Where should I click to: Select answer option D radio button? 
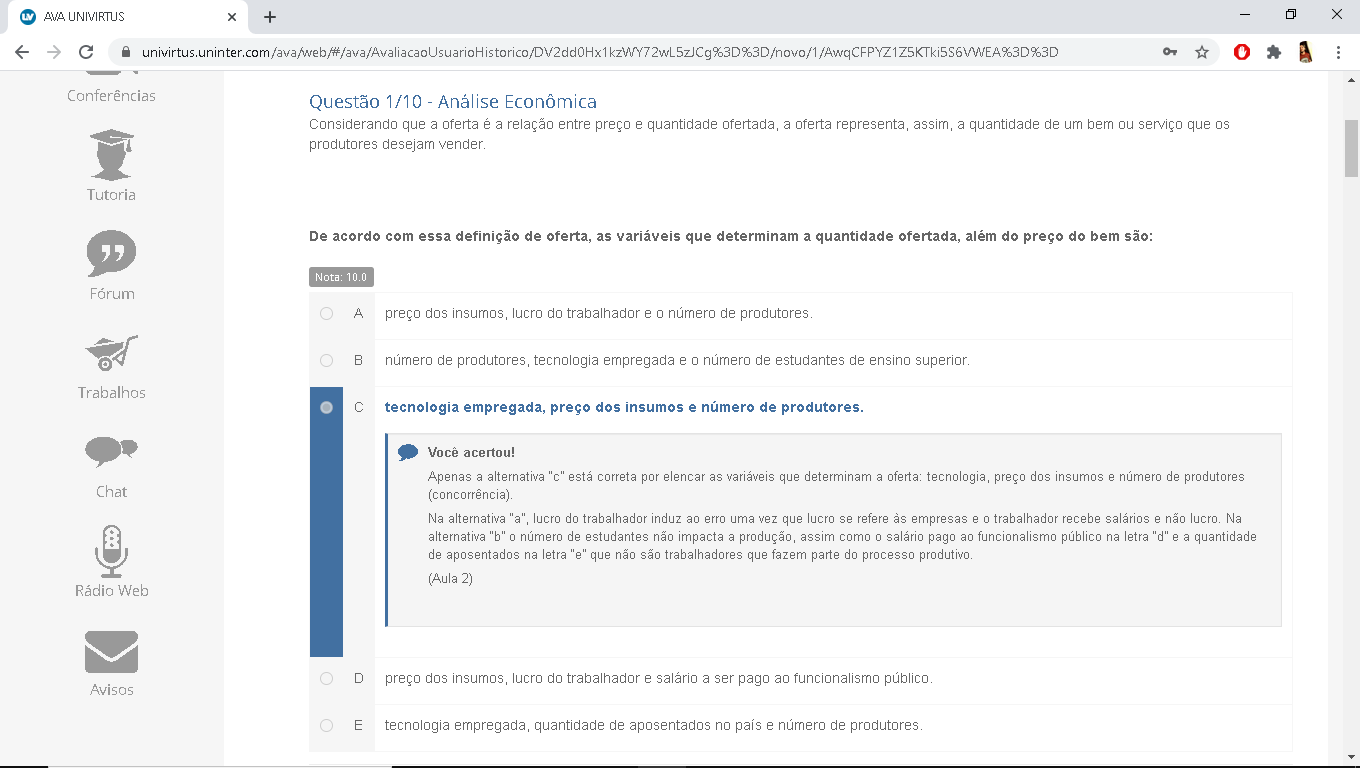326,679
